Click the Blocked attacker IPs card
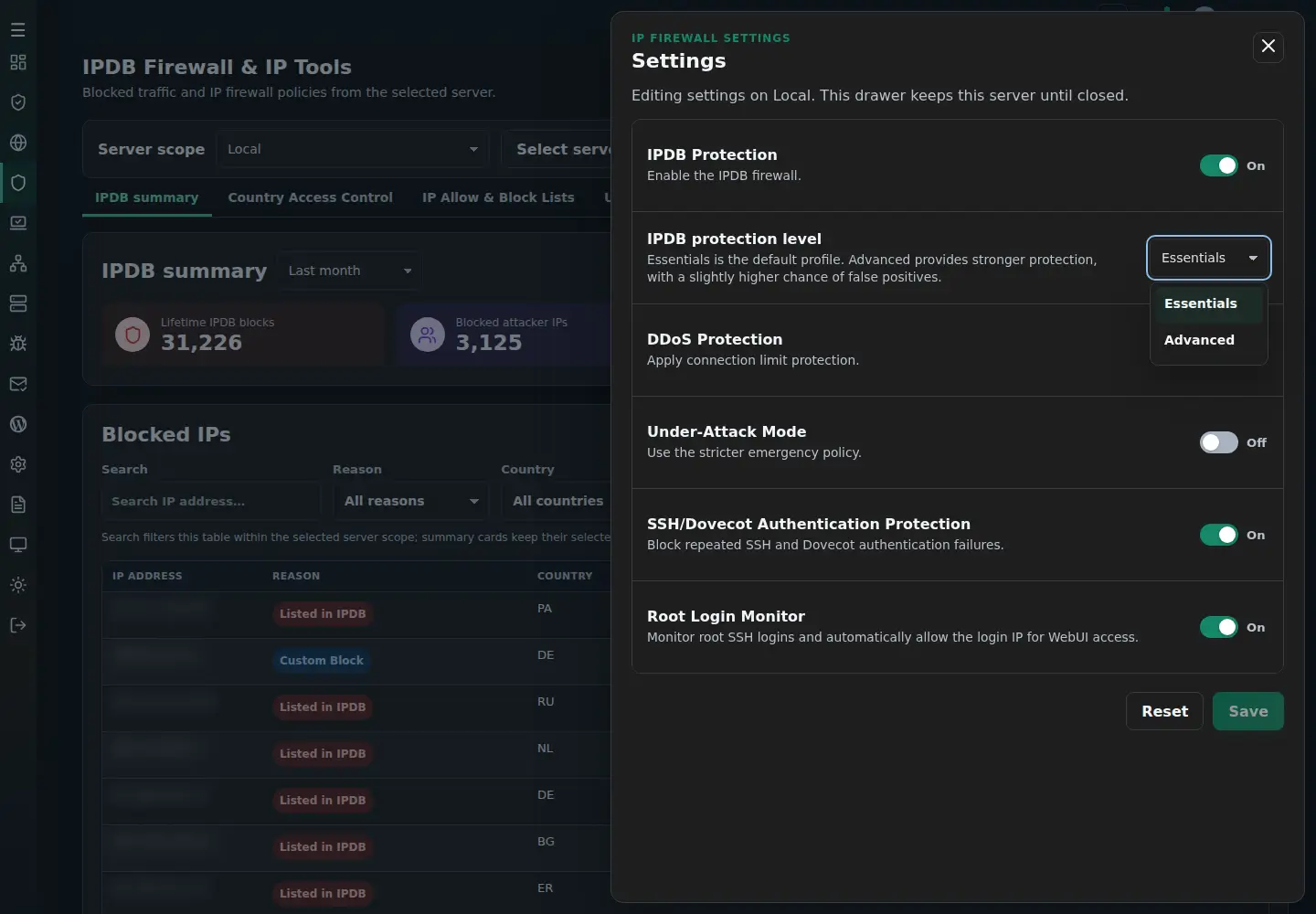The width and height of the screenshot is (1316, 914). (504, 335)
